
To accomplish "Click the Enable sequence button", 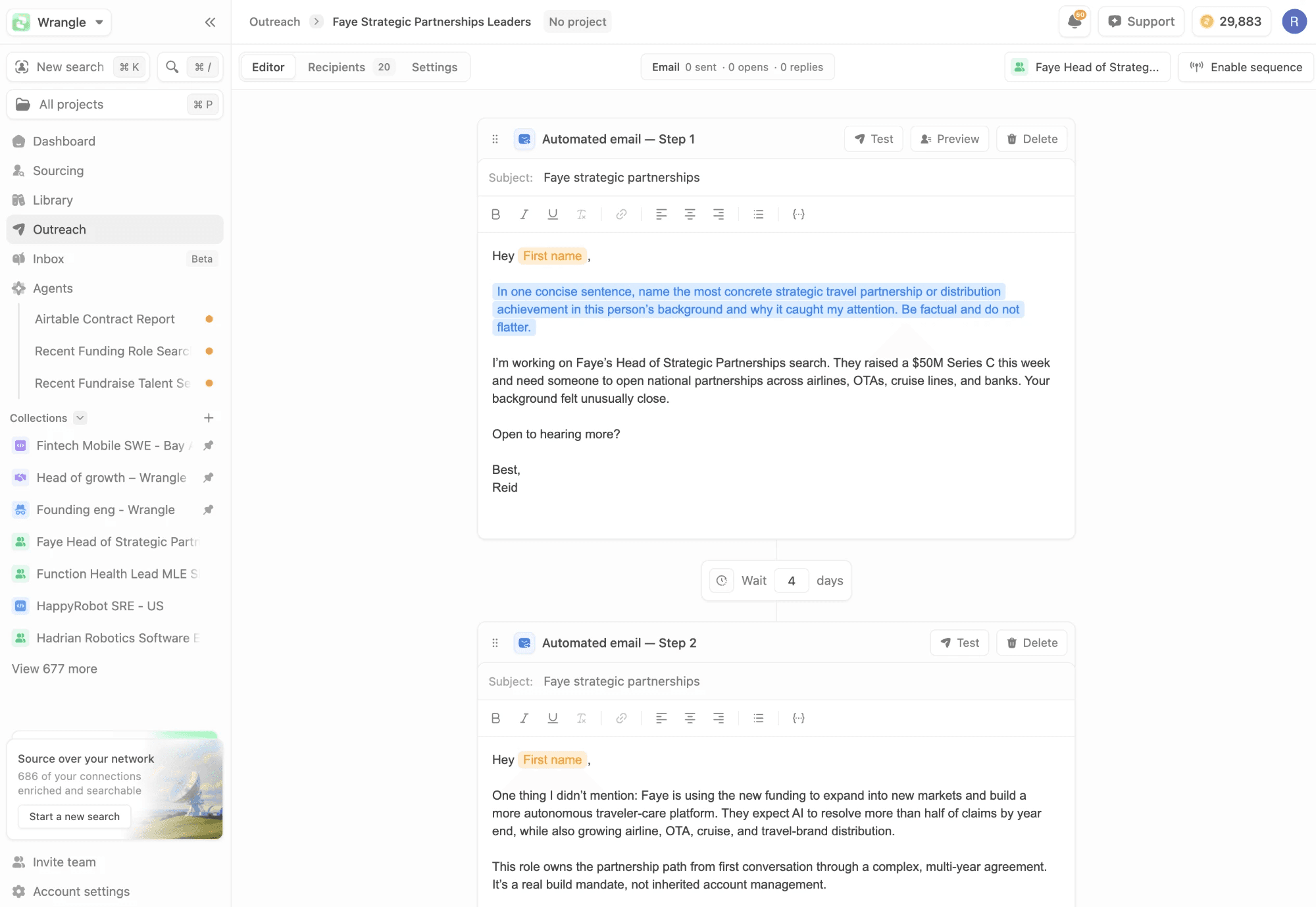I will (x=1246, y=67).
